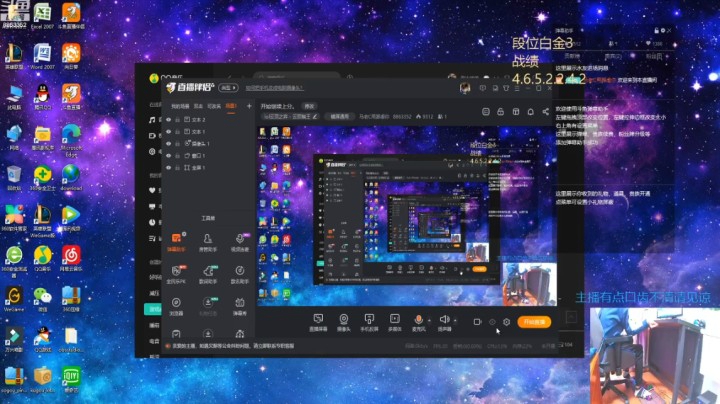The width and height of the screenshot is (720, 404).
Task: Hide the 文本 1 layer
Action: pos(169,131)
